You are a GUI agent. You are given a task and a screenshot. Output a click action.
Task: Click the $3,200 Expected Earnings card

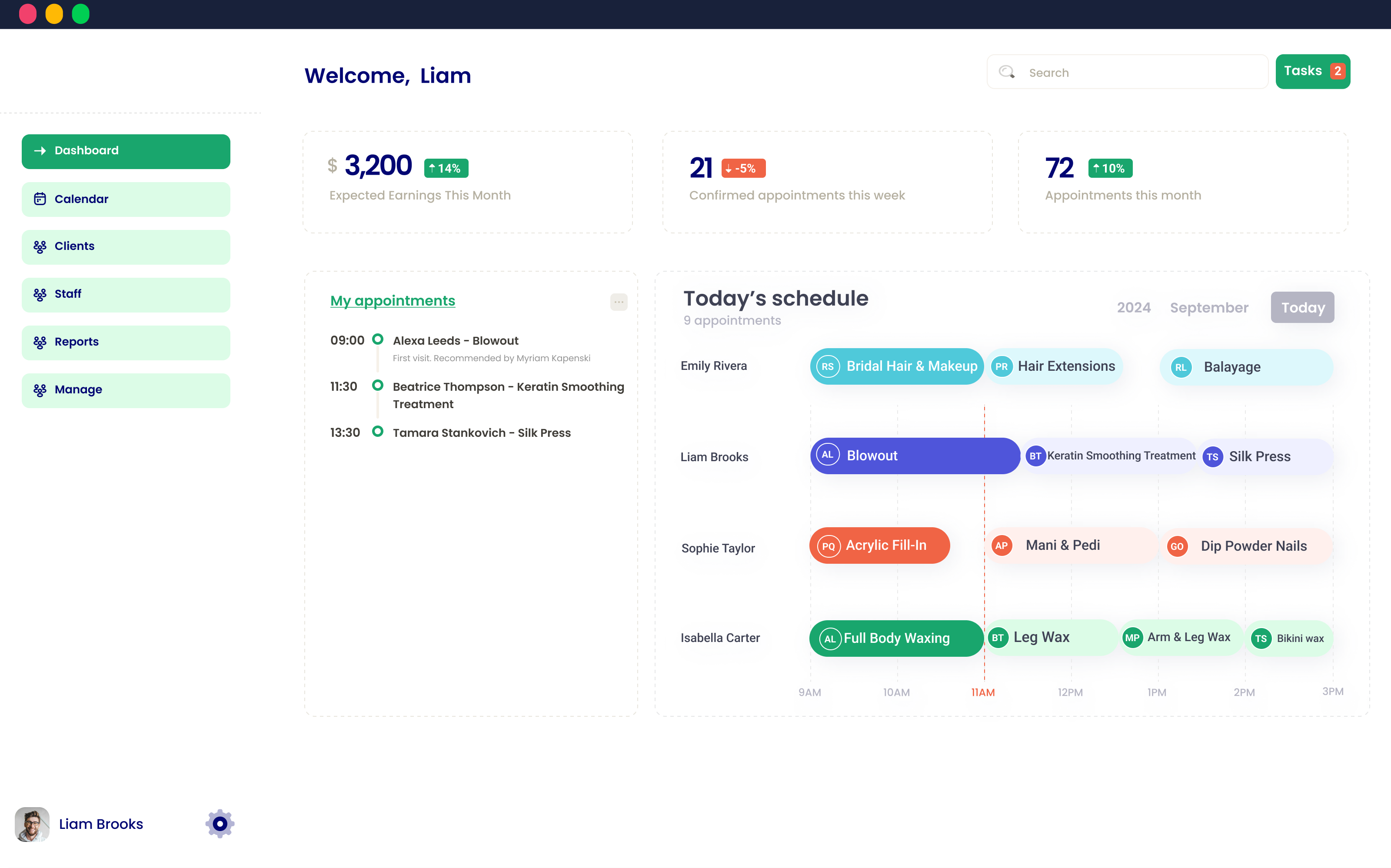click(x=467, y=182)
